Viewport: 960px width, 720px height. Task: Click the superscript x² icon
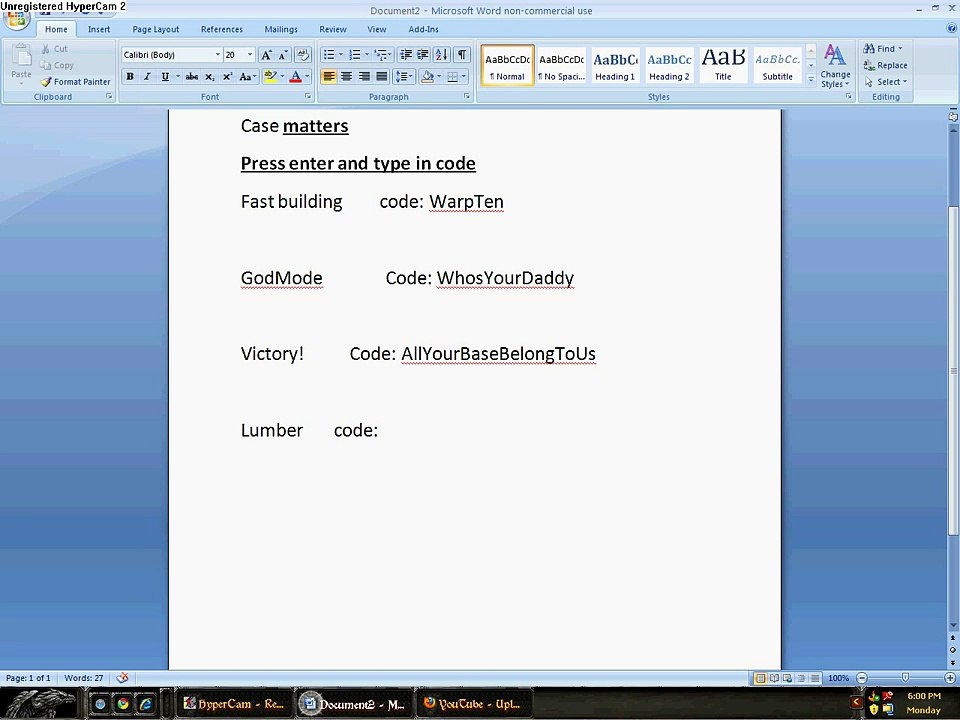point(227,77)
